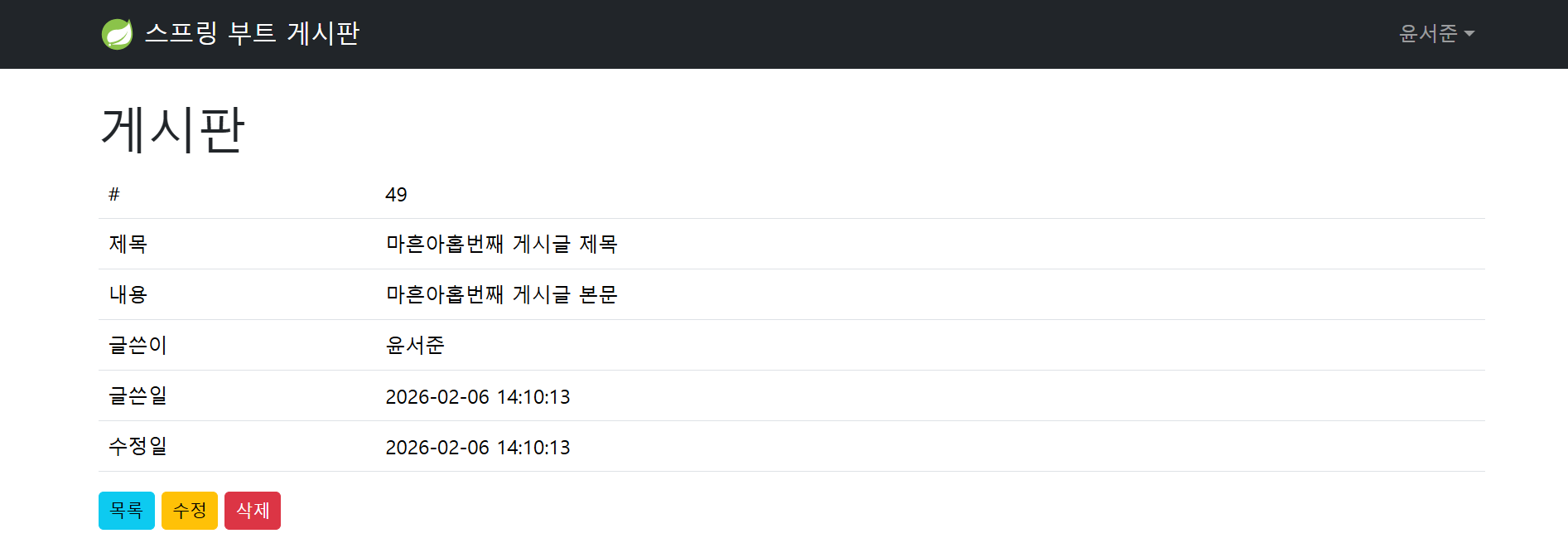Click the 내용 row label
Screen dimensions: 1568x548
coord(128,295)
